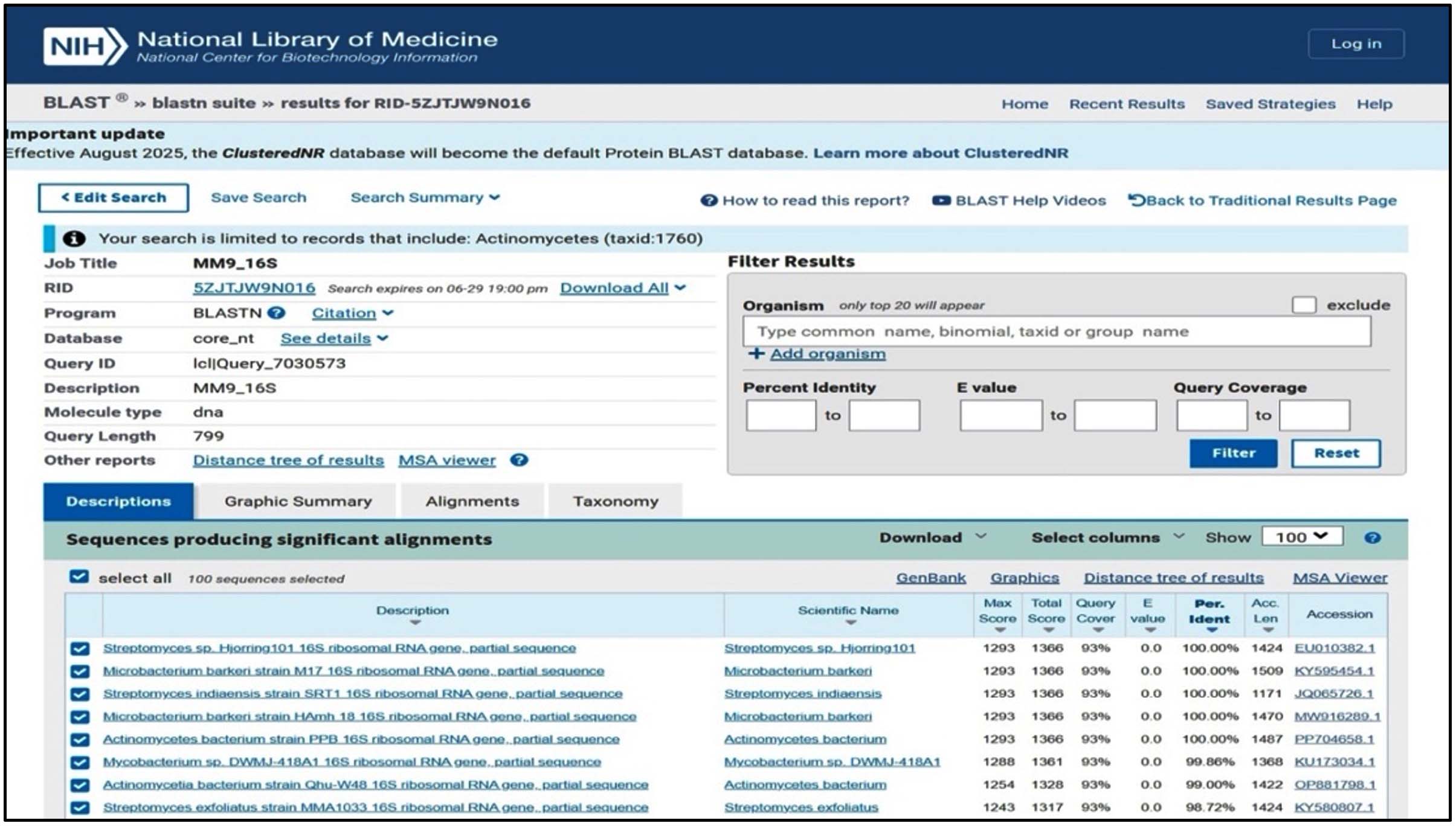The height and width of the screenshot is (829, 1456).
Task: Click the info icon in search limit notice
Action: tap(74, 238)
